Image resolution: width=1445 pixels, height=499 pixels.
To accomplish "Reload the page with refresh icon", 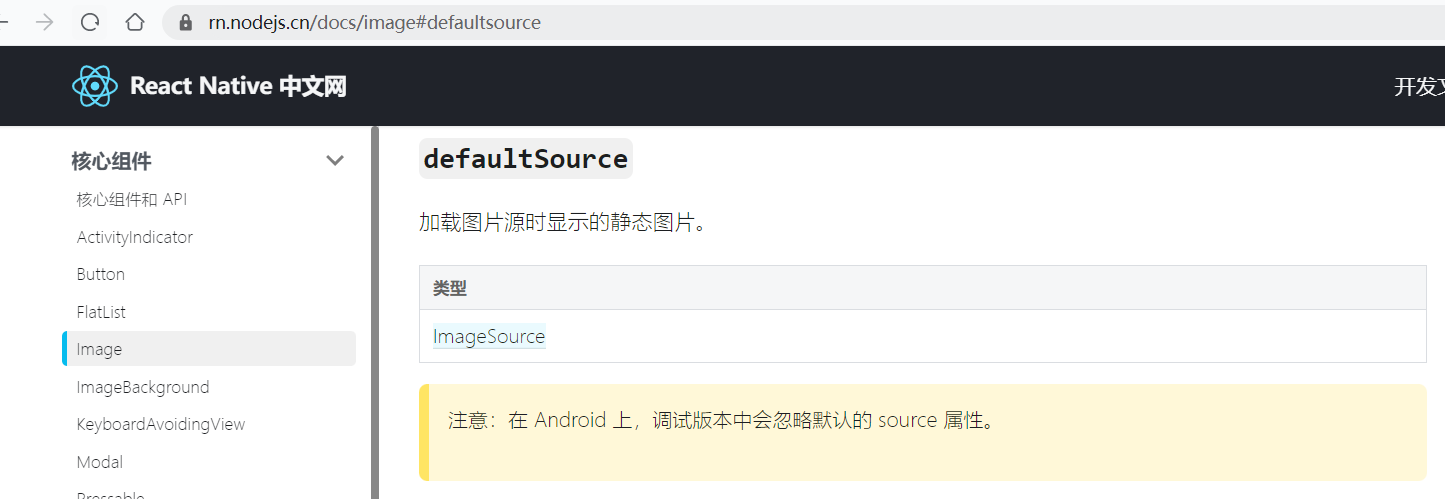I will tap(90, 22).
